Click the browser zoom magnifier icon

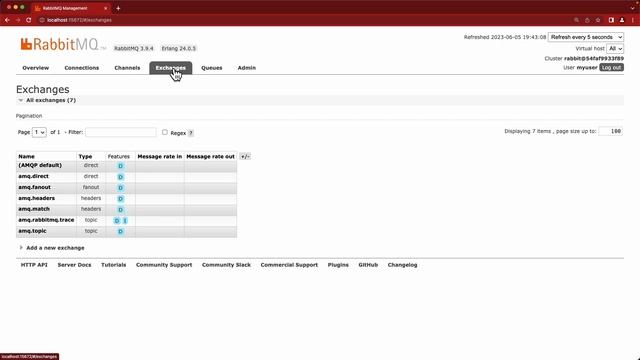(576, 20)
